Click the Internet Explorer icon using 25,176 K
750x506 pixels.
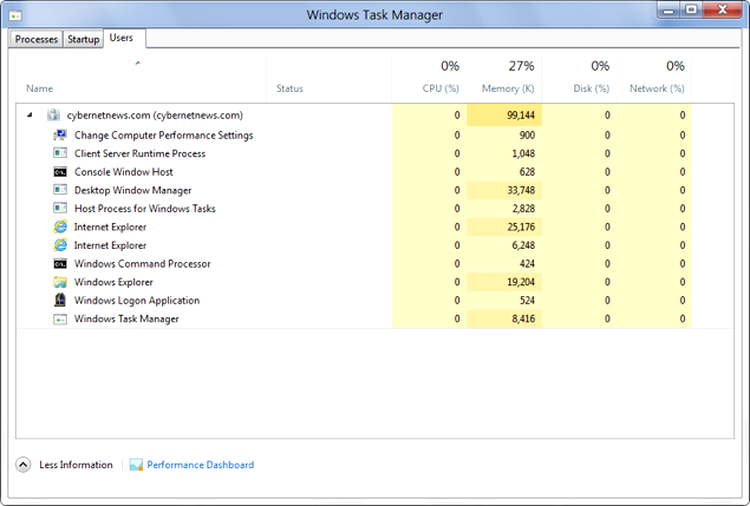point(60,227)
